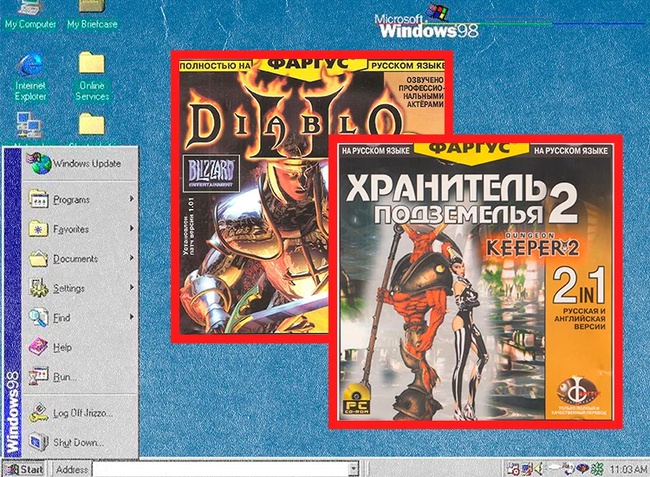Select the Dungeon Keeper 2 cover image

point(475,282)
